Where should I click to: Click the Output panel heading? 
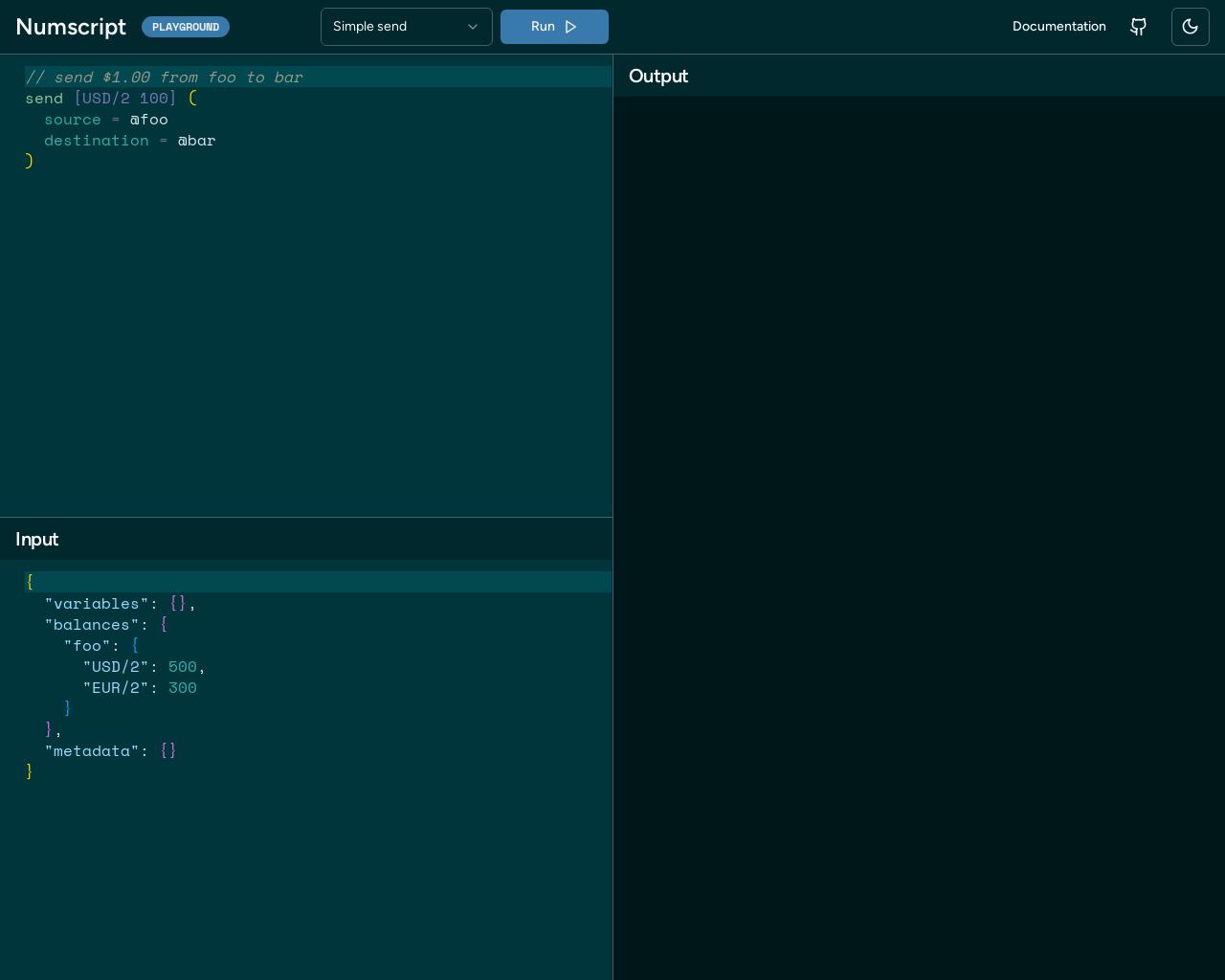pos(658,76)
